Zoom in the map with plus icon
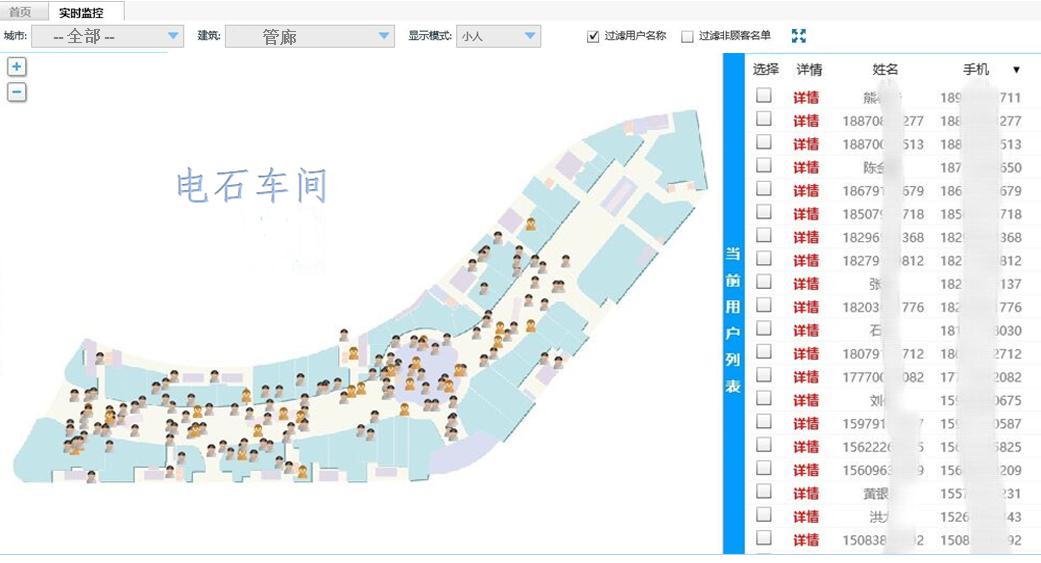Viewport: 1041px width, 563px height. [17, 67]
